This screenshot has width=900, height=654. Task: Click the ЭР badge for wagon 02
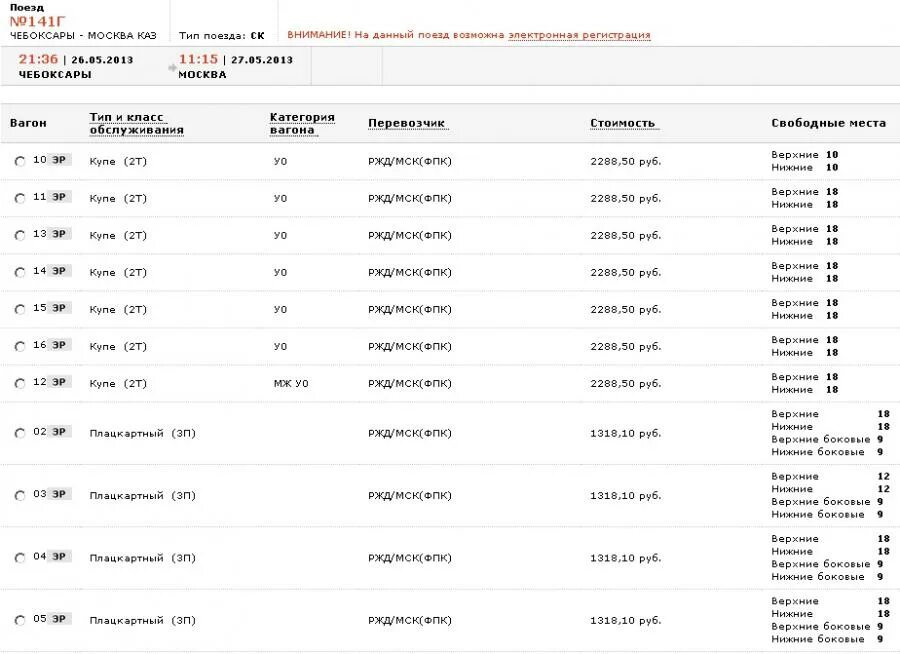[x=59, y=432]
